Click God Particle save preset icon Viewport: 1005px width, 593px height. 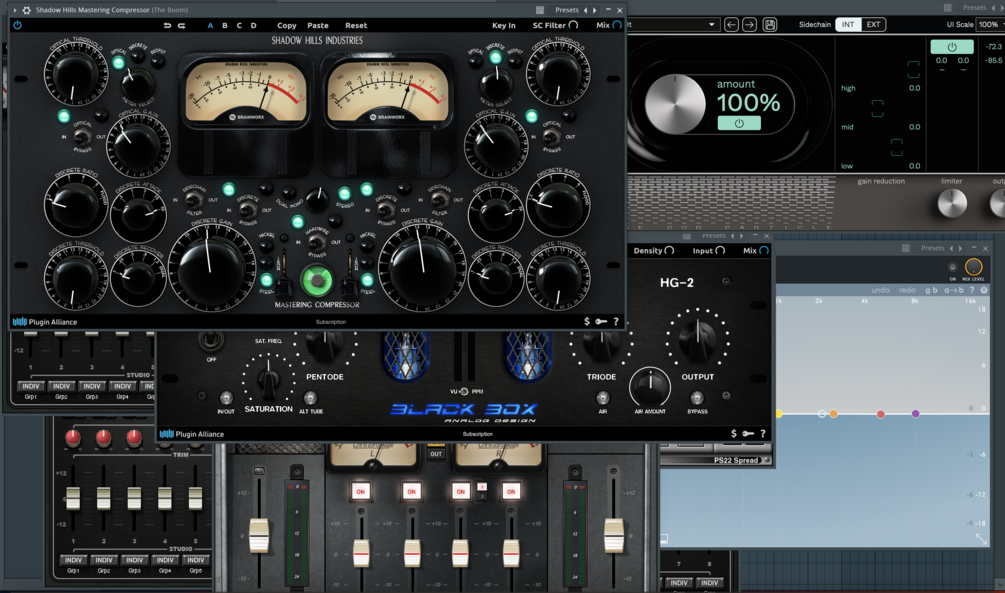[770, 24]
